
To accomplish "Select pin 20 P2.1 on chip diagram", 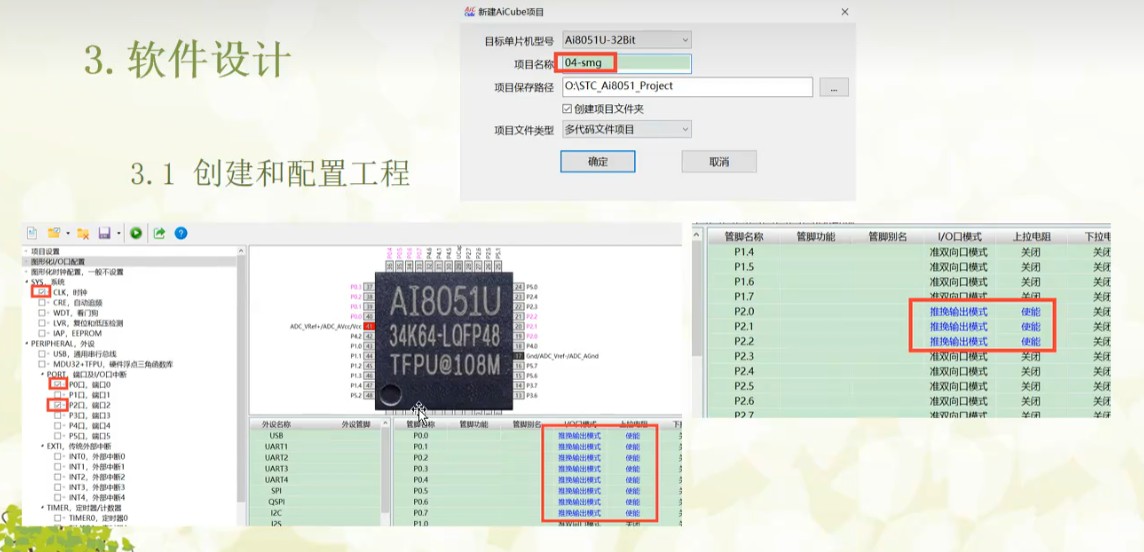I will click(x=519, y=327).
